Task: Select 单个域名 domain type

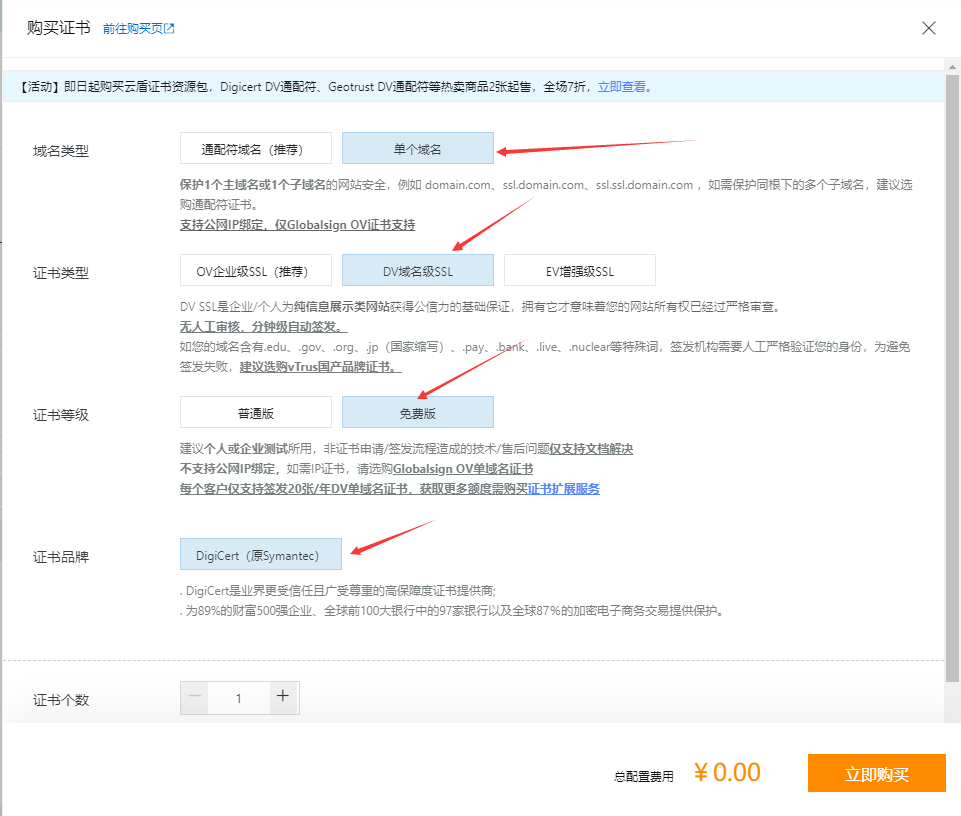Action: pos(417,149)
